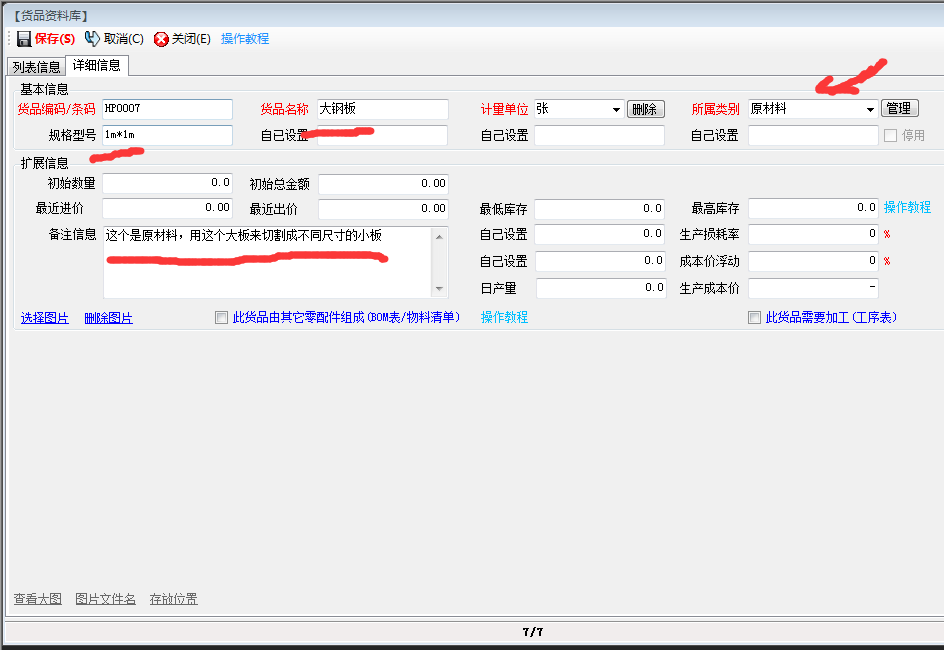Click the 货品编码/条码 input field
The image size is (944, 650).
pyautogui.click(x=167, y=109)
